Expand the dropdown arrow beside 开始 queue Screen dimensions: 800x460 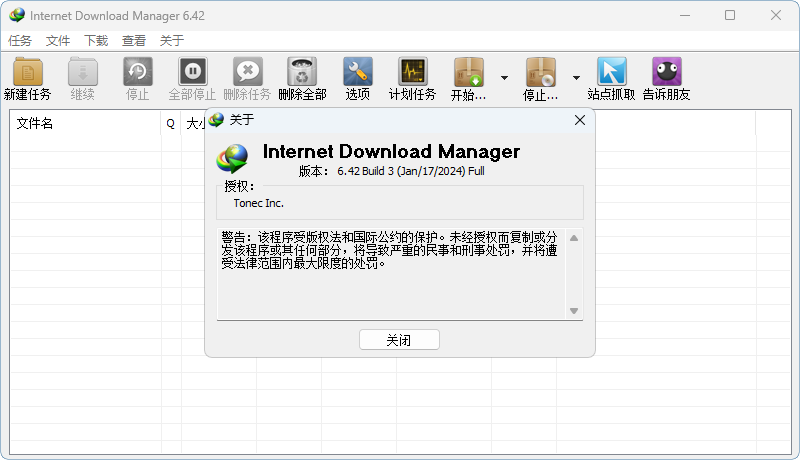(504, 78)
